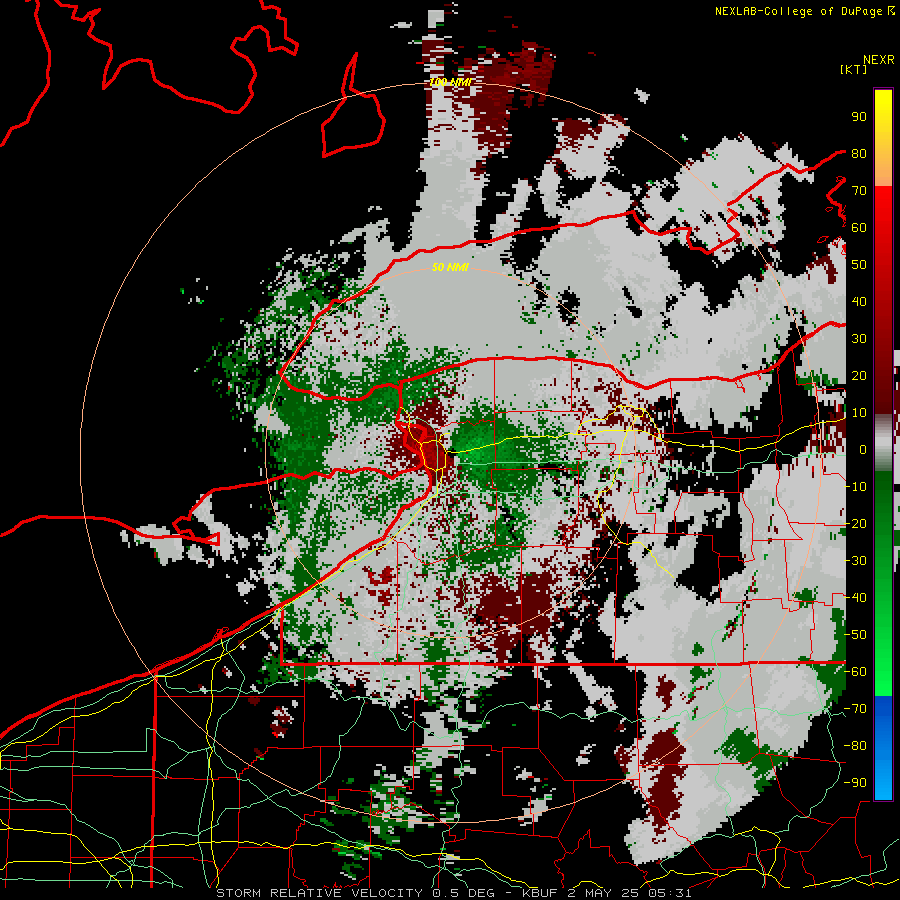Viewport: 900px width, 900px height.
Task: Click the 0 knot scale label
Action: pos(863,449)
